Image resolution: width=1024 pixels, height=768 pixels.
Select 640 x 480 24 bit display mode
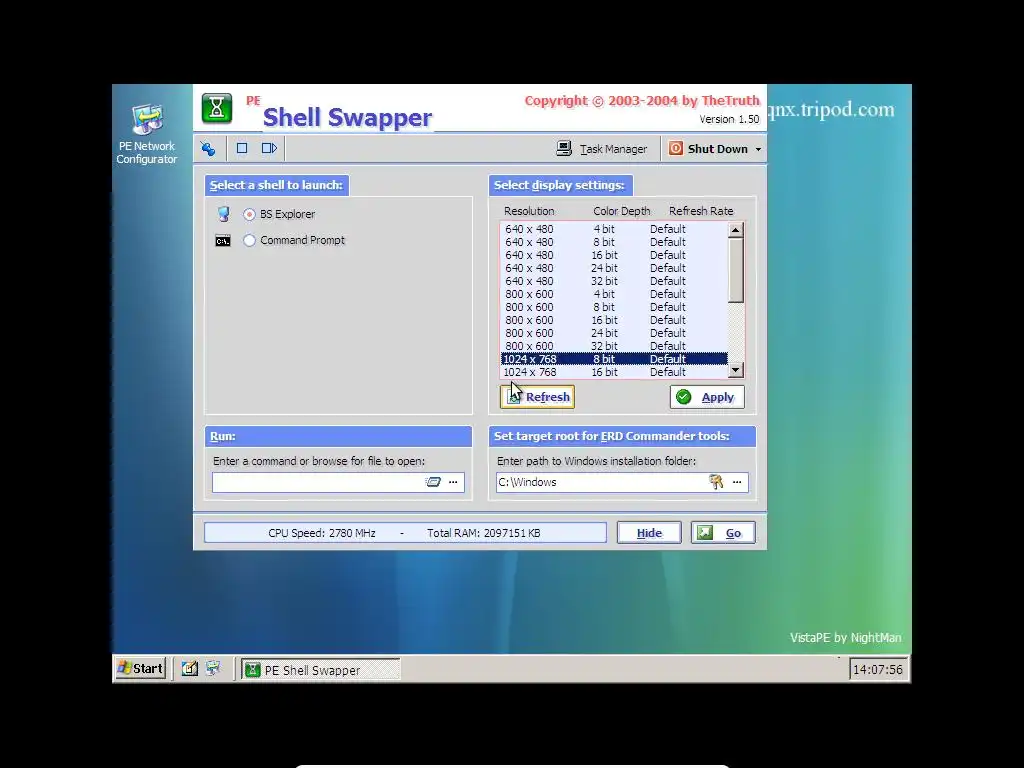614,268
